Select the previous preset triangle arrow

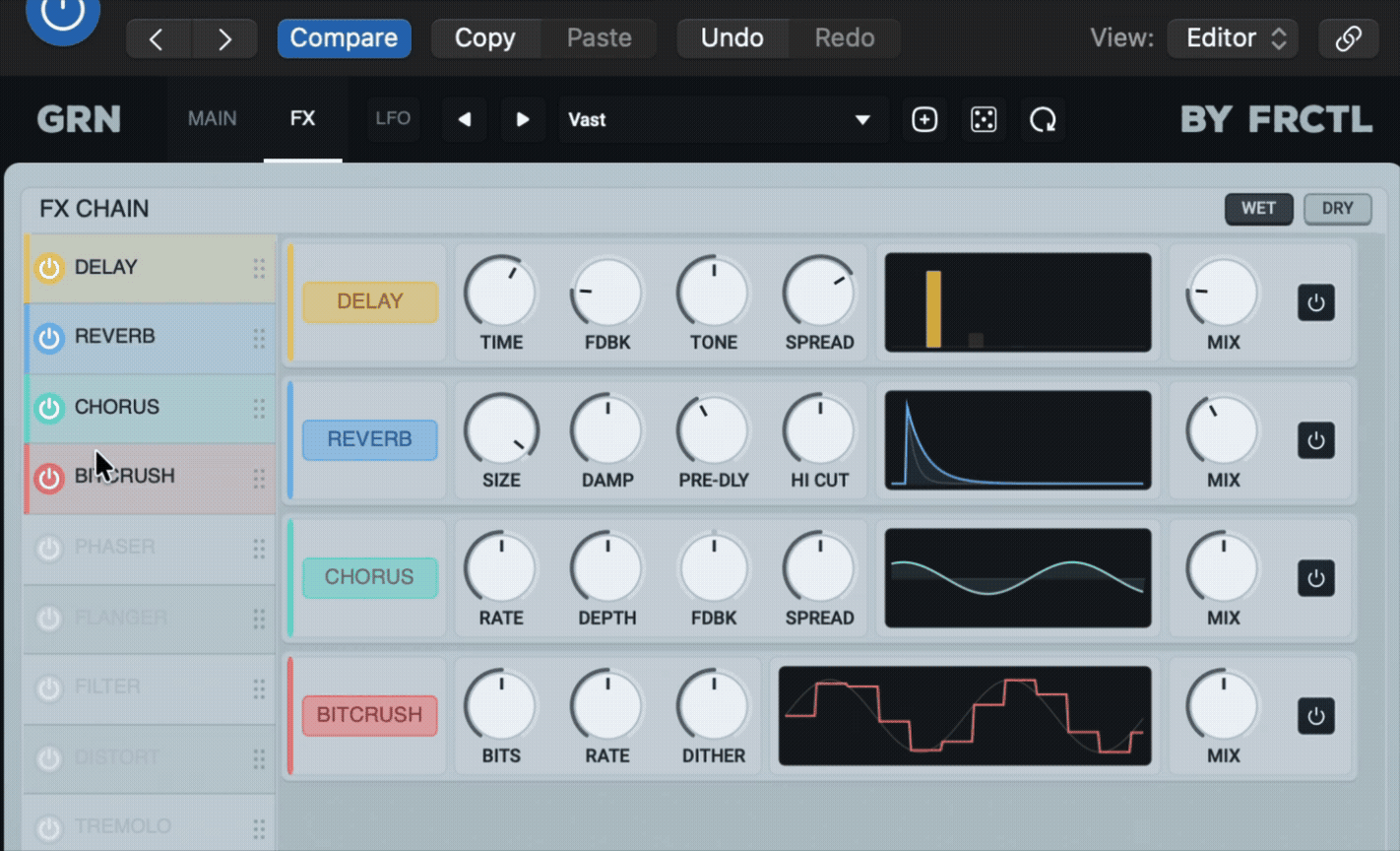pos(465,119)
